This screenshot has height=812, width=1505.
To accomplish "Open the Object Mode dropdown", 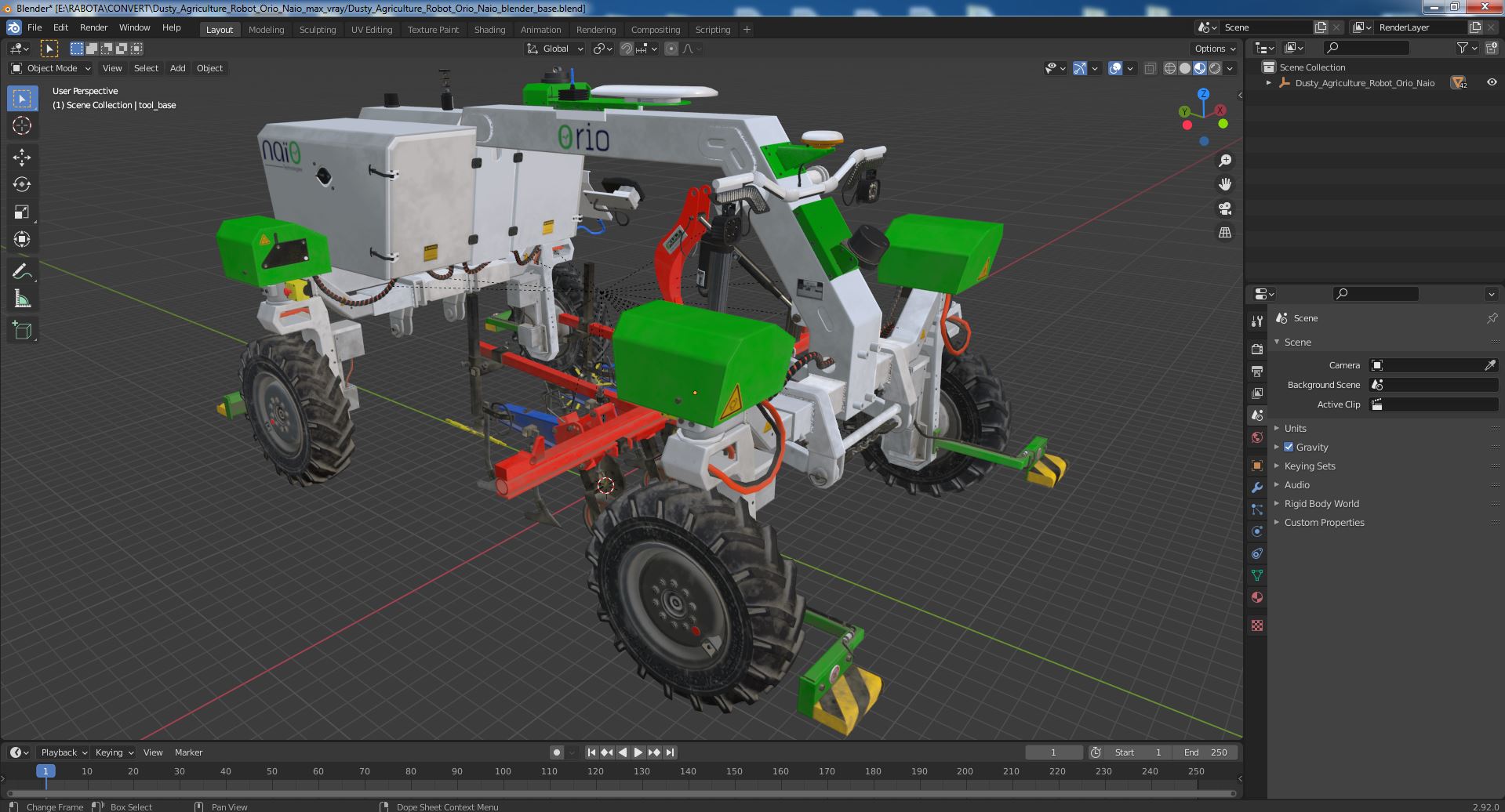I will (52, 68).
